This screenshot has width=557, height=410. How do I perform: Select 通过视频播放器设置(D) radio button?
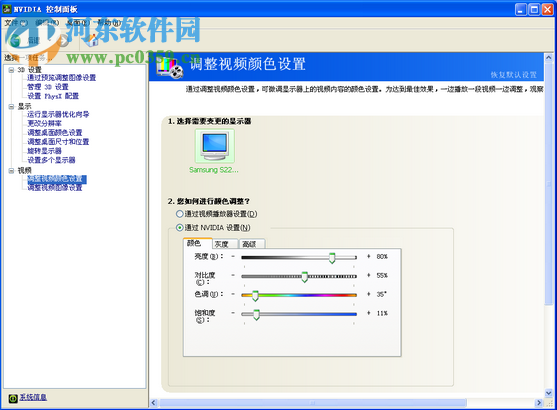(180, 214)
